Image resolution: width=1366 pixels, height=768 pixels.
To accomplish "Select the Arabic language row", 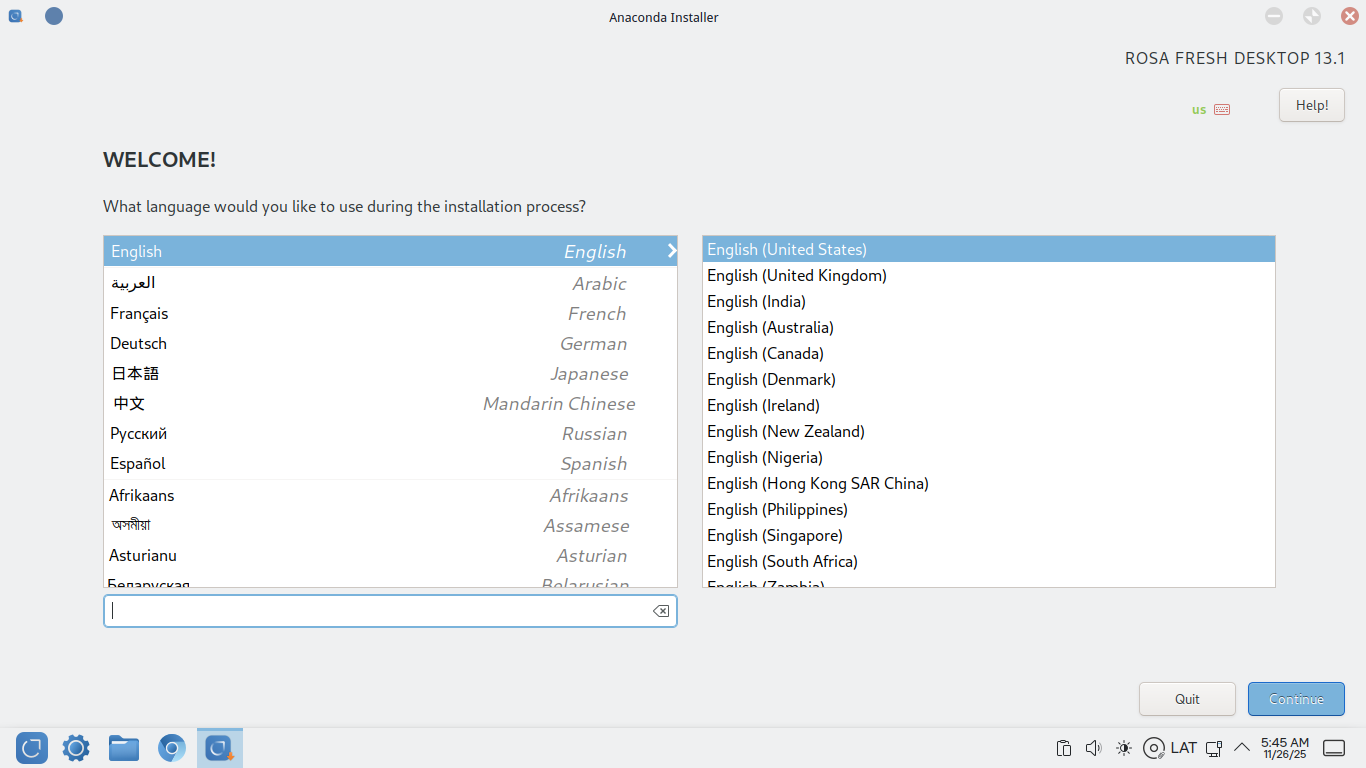I will point(390,283).
